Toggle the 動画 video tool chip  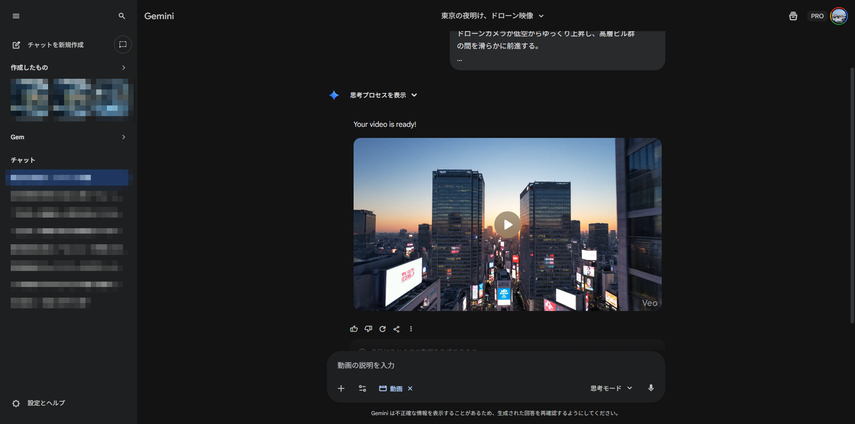point(390,389)
